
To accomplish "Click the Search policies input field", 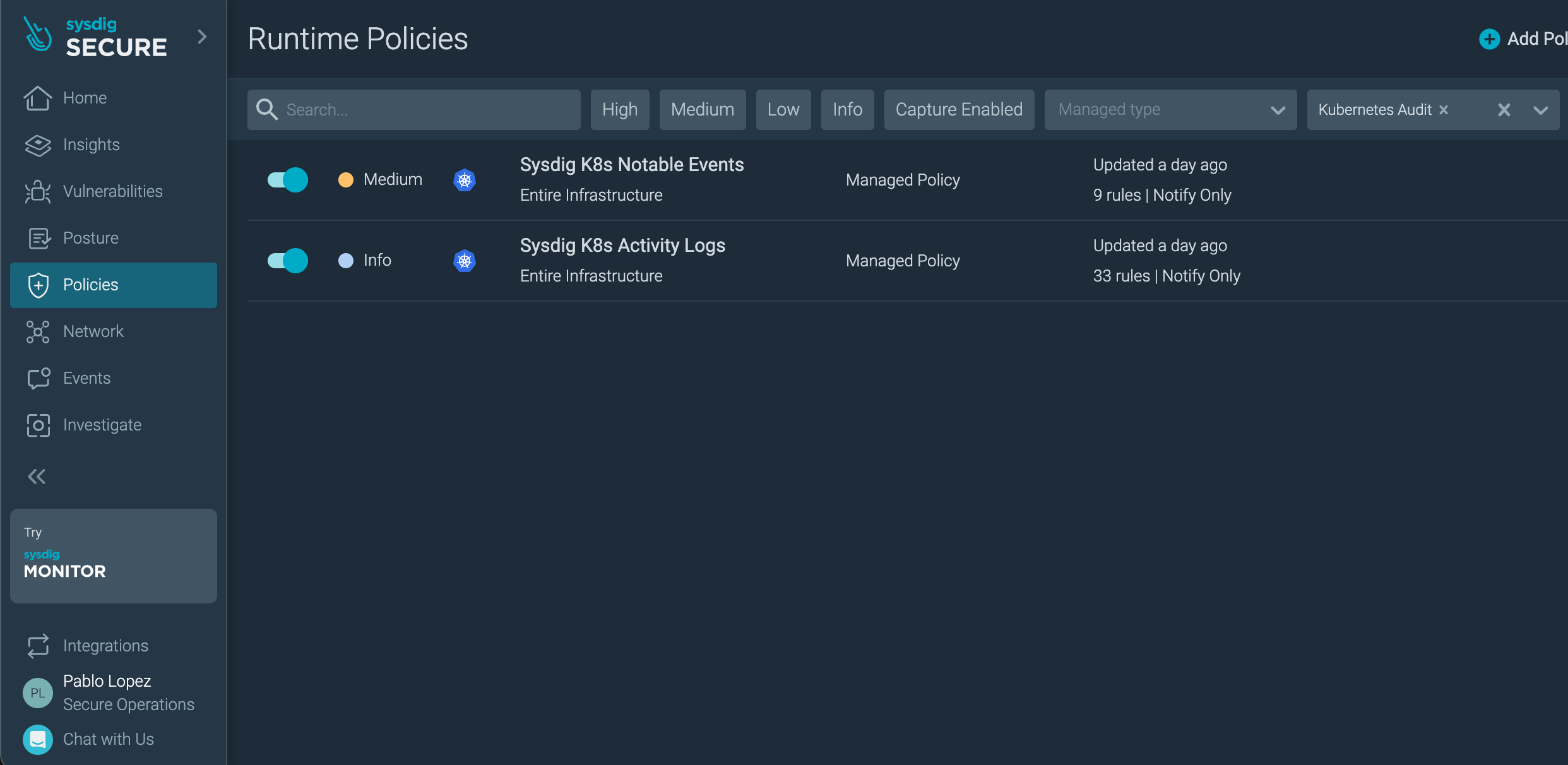I will 413,110.
